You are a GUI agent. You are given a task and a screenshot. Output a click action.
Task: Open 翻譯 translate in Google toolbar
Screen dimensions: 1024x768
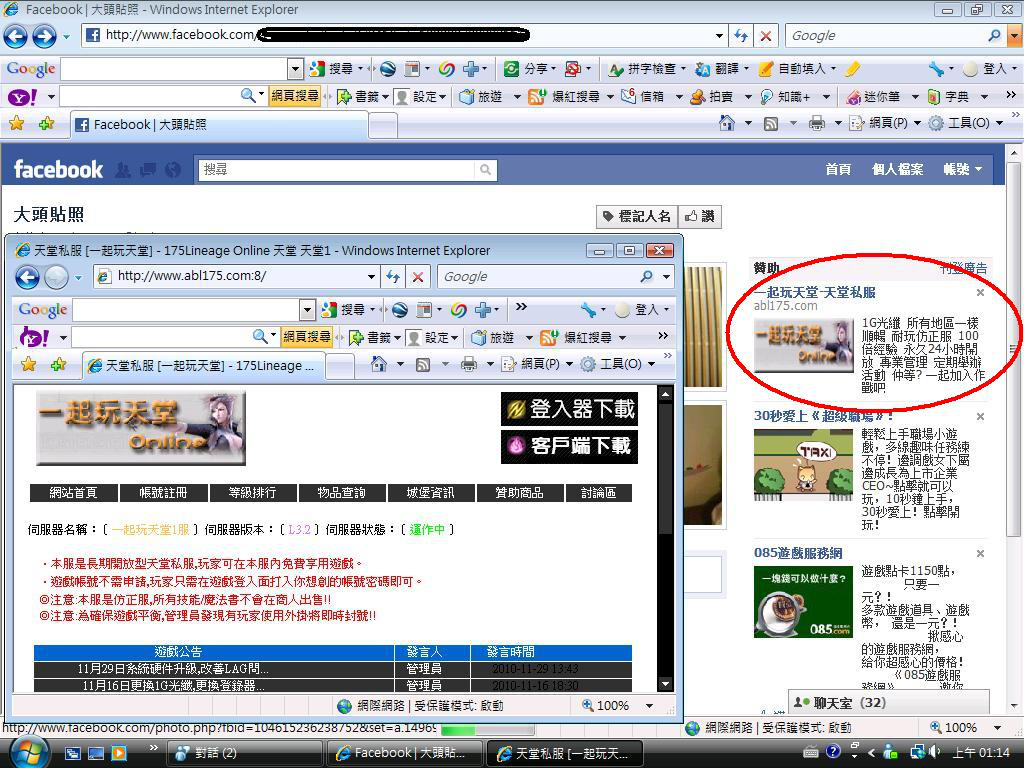point(718,69)
